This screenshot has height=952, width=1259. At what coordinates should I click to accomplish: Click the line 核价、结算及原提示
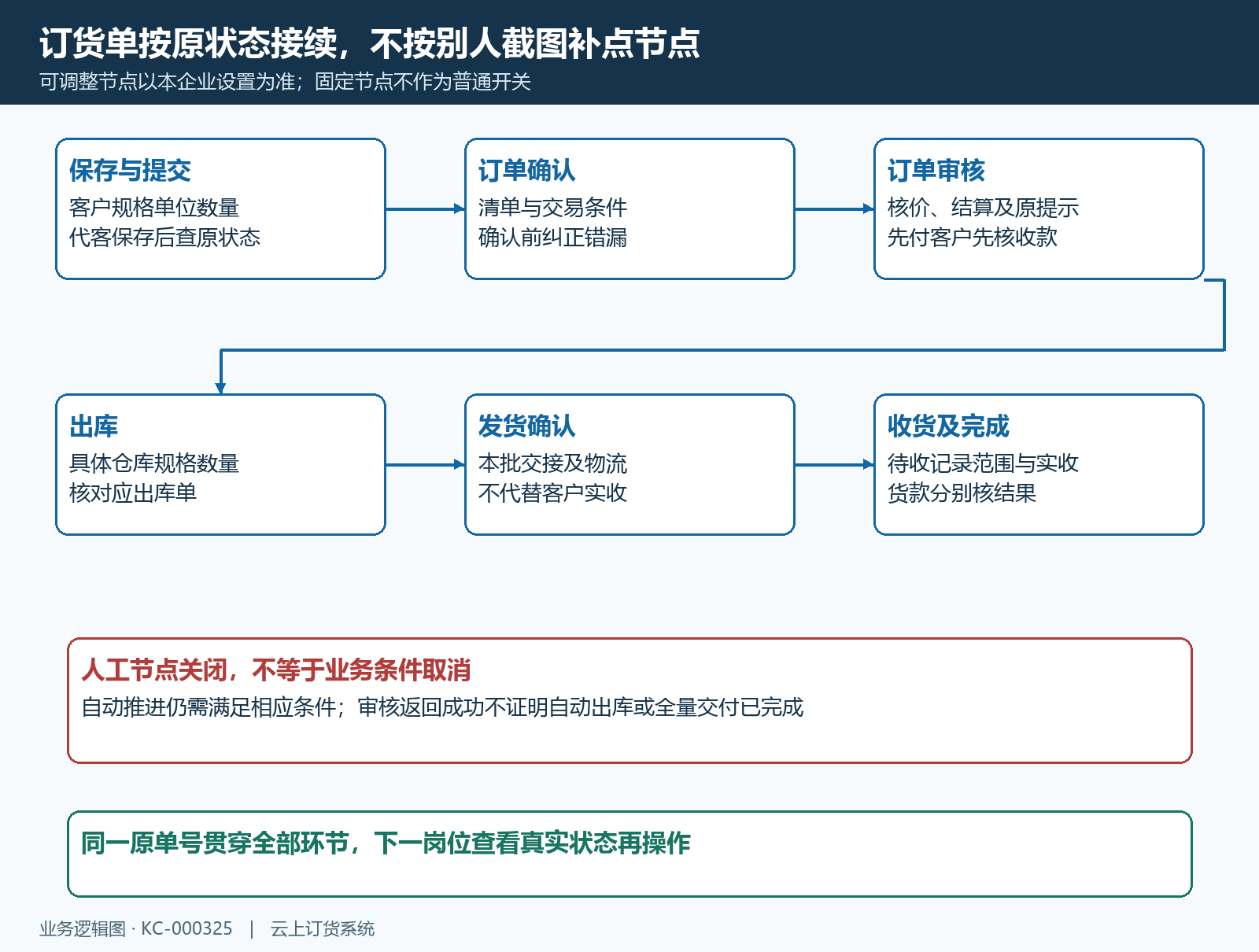(x=983, y=208)
